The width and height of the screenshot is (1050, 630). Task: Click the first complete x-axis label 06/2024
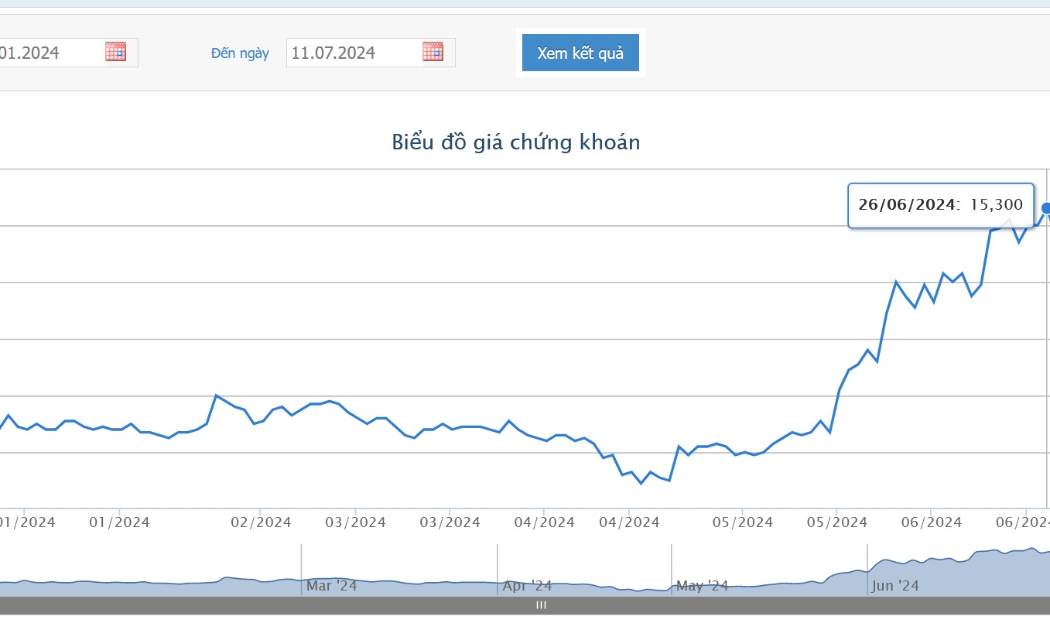coord(931,522)
